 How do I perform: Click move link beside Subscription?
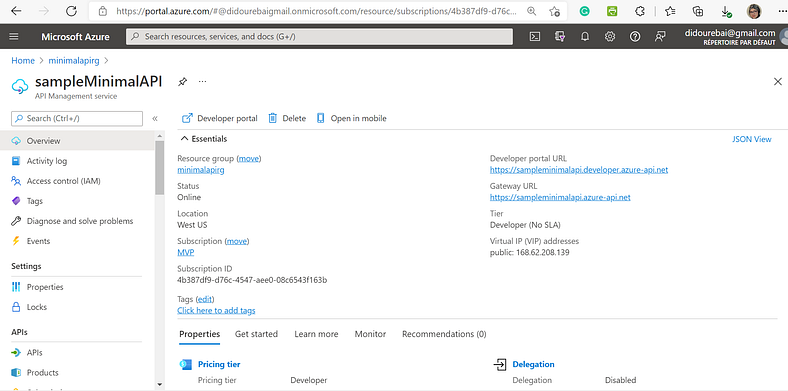[237, 241]
